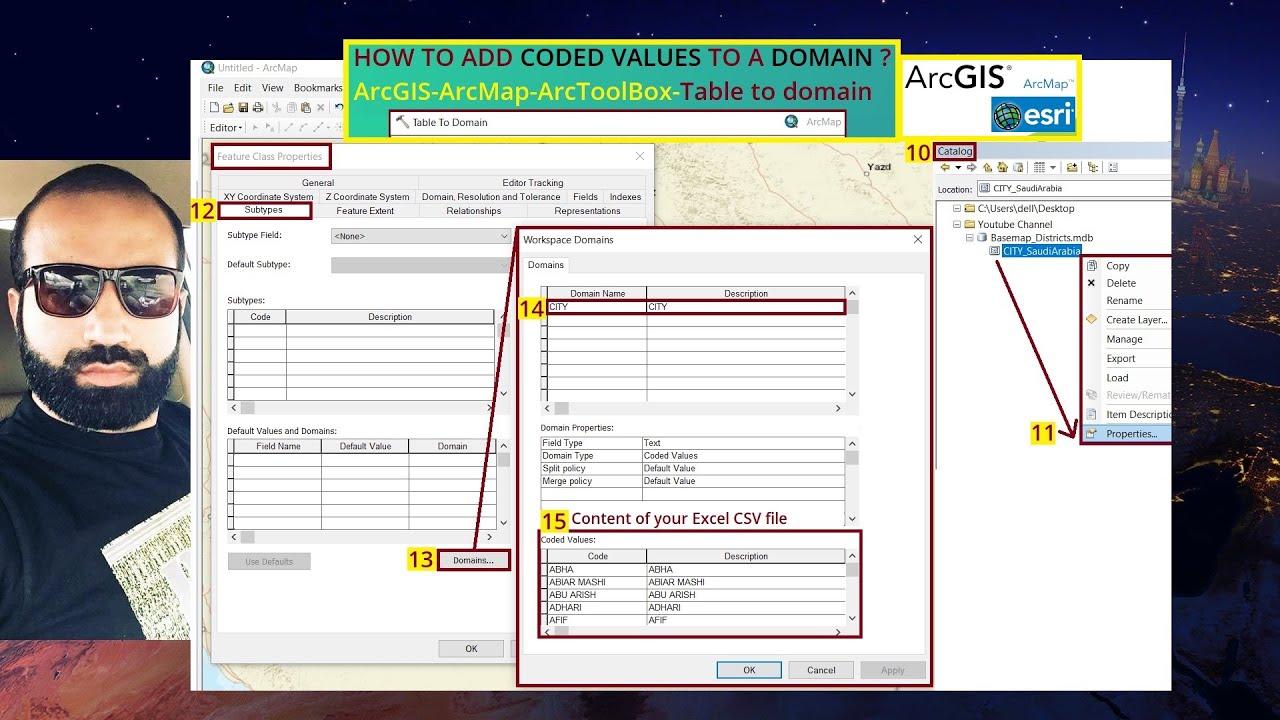Click the Catalog panel title tab

[x=954, y=152]
